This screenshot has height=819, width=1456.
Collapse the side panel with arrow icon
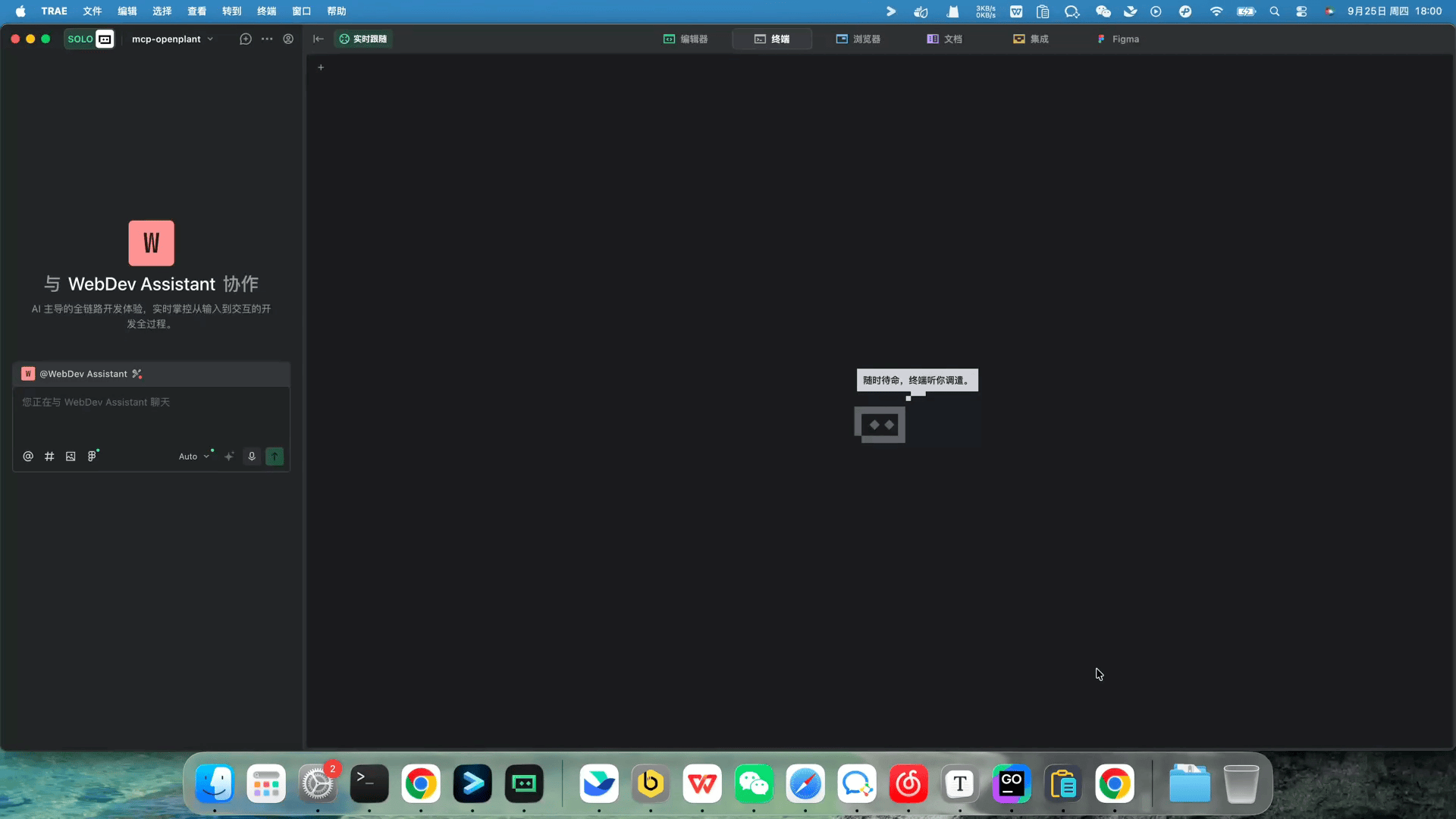pyautogui.click(x=318, y=39)
